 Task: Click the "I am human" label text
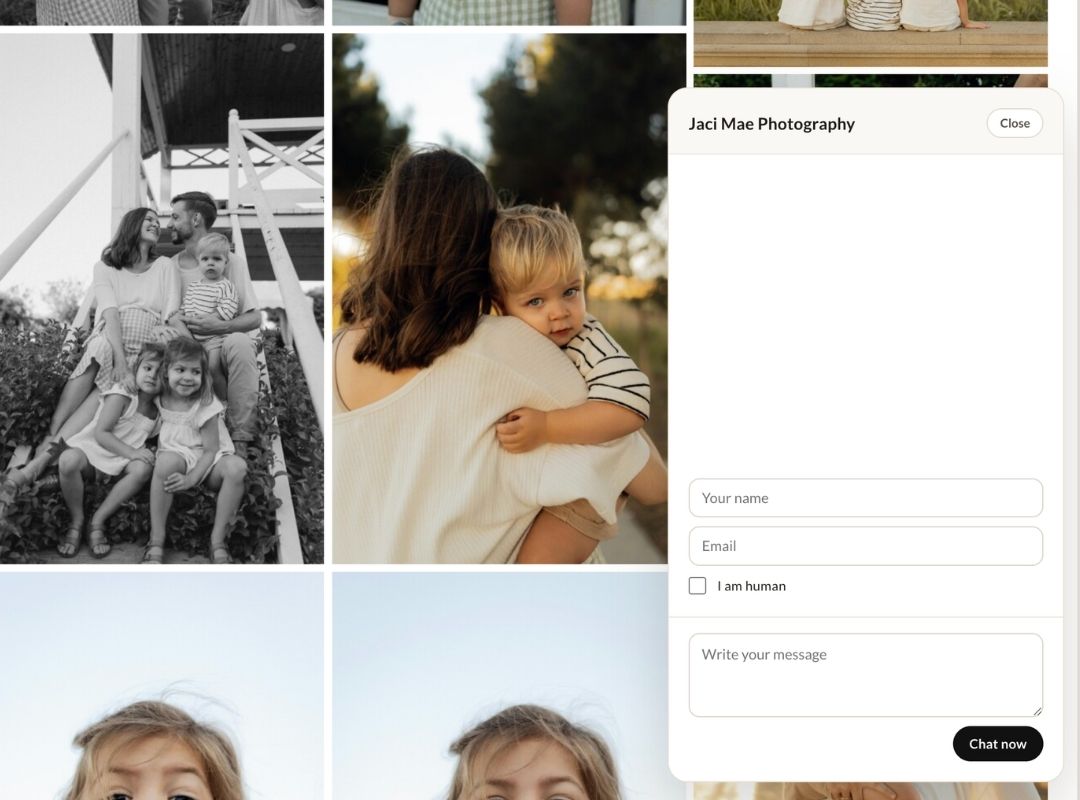[x=751, y=586]
